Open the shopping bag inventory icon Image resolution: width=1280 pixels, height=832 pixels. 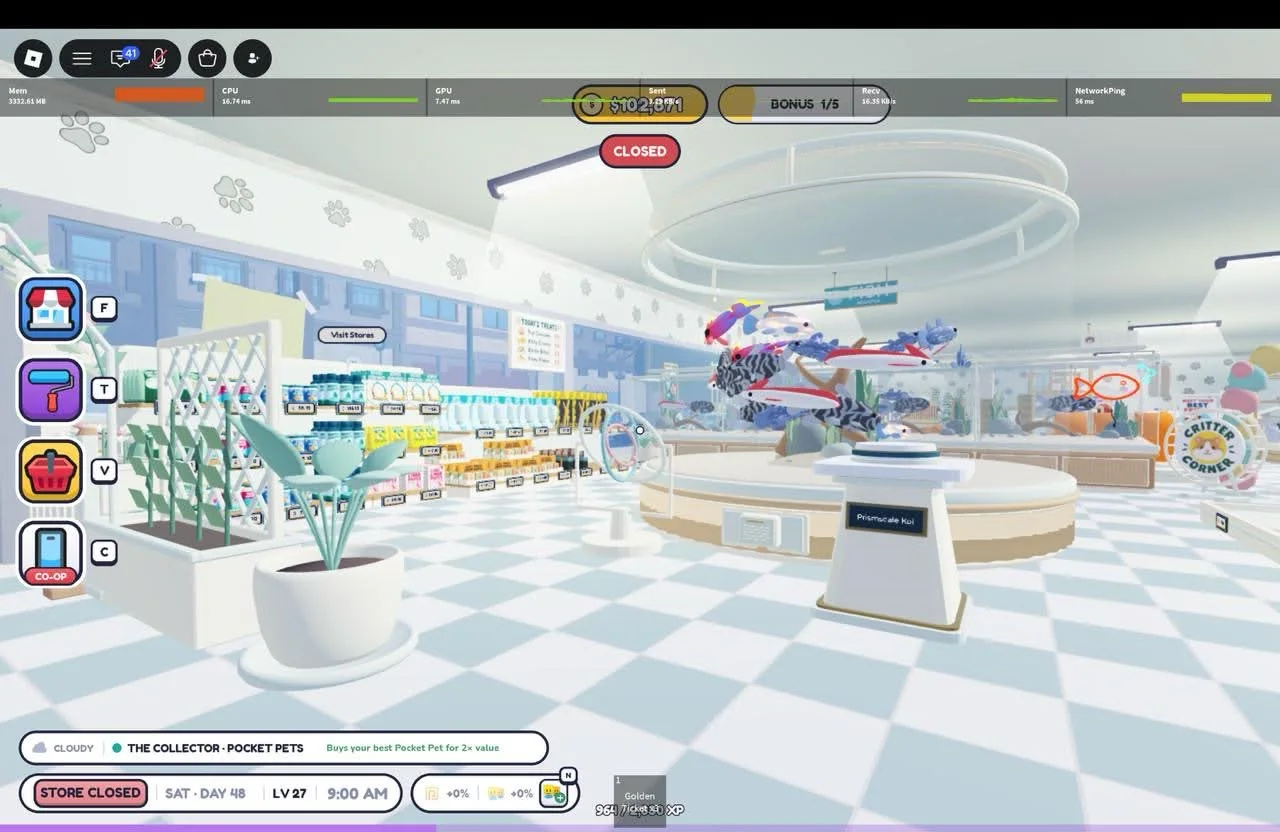(x=207, y=58)
